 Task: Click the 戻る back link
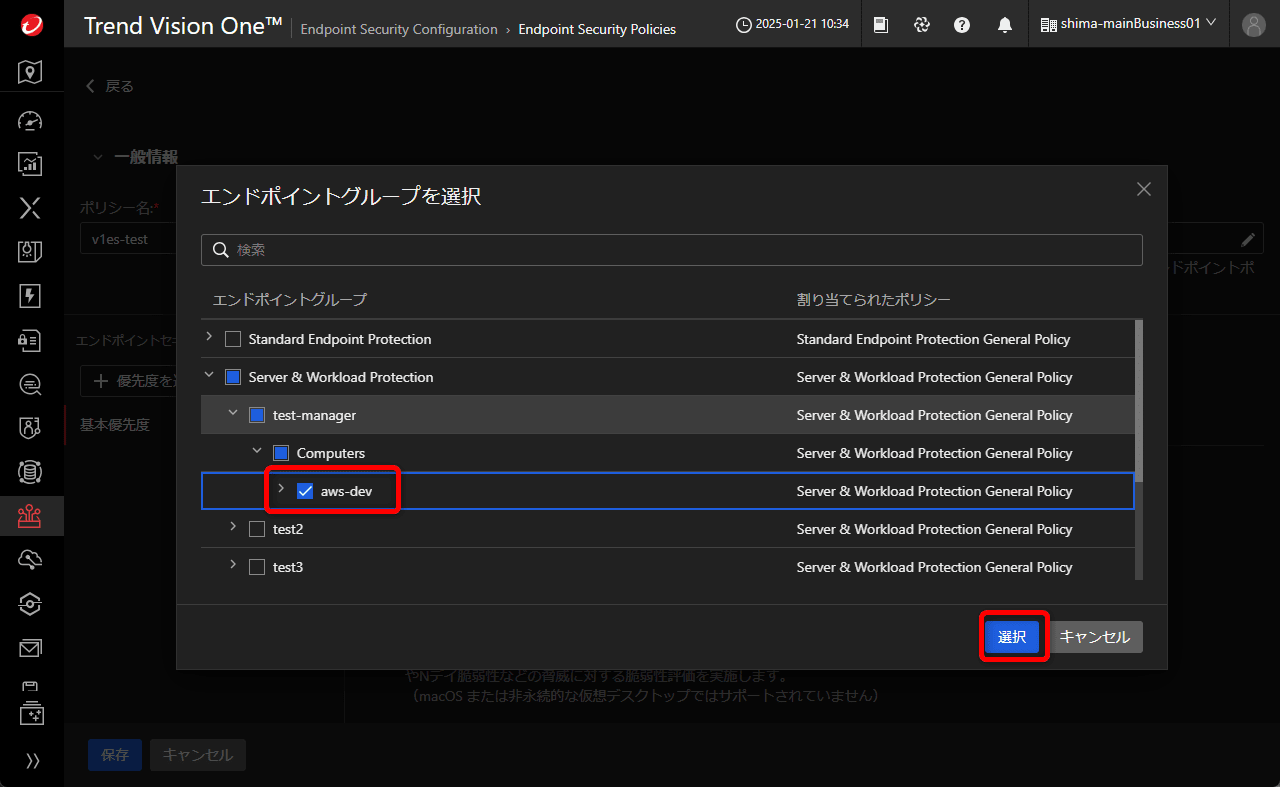(x=109, y=86)
